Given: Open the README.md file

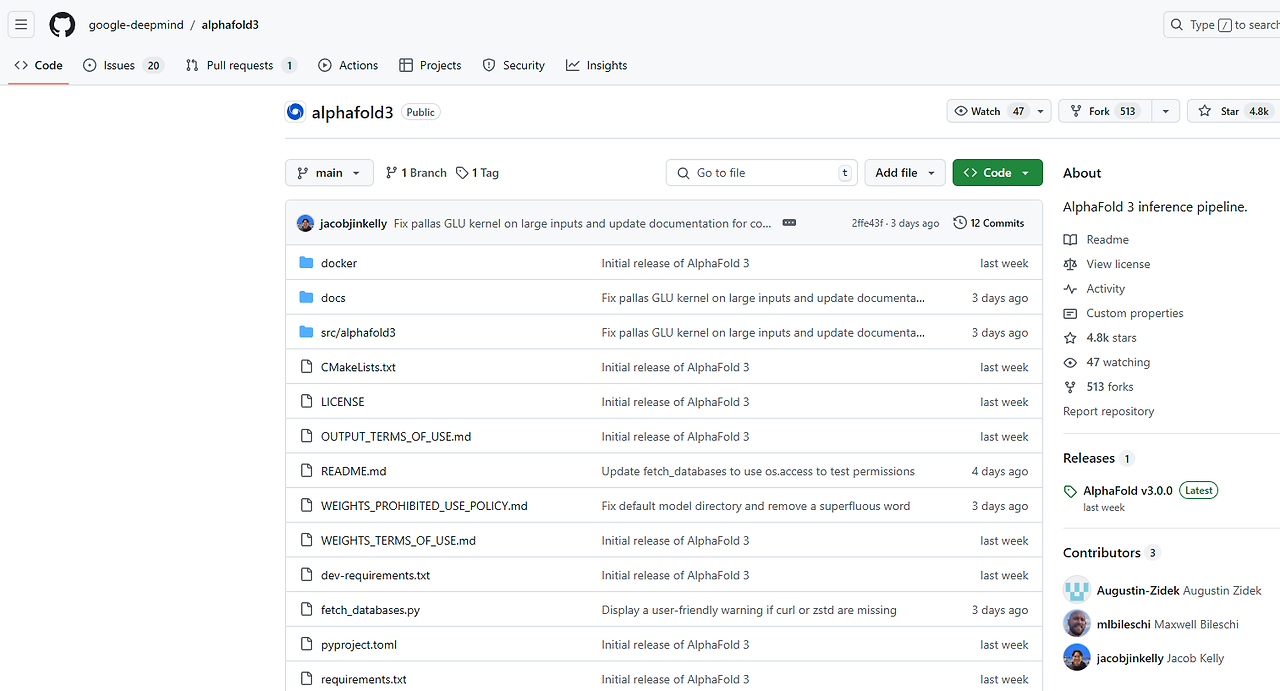Looking at the screenshot, I should pos(353,471).
